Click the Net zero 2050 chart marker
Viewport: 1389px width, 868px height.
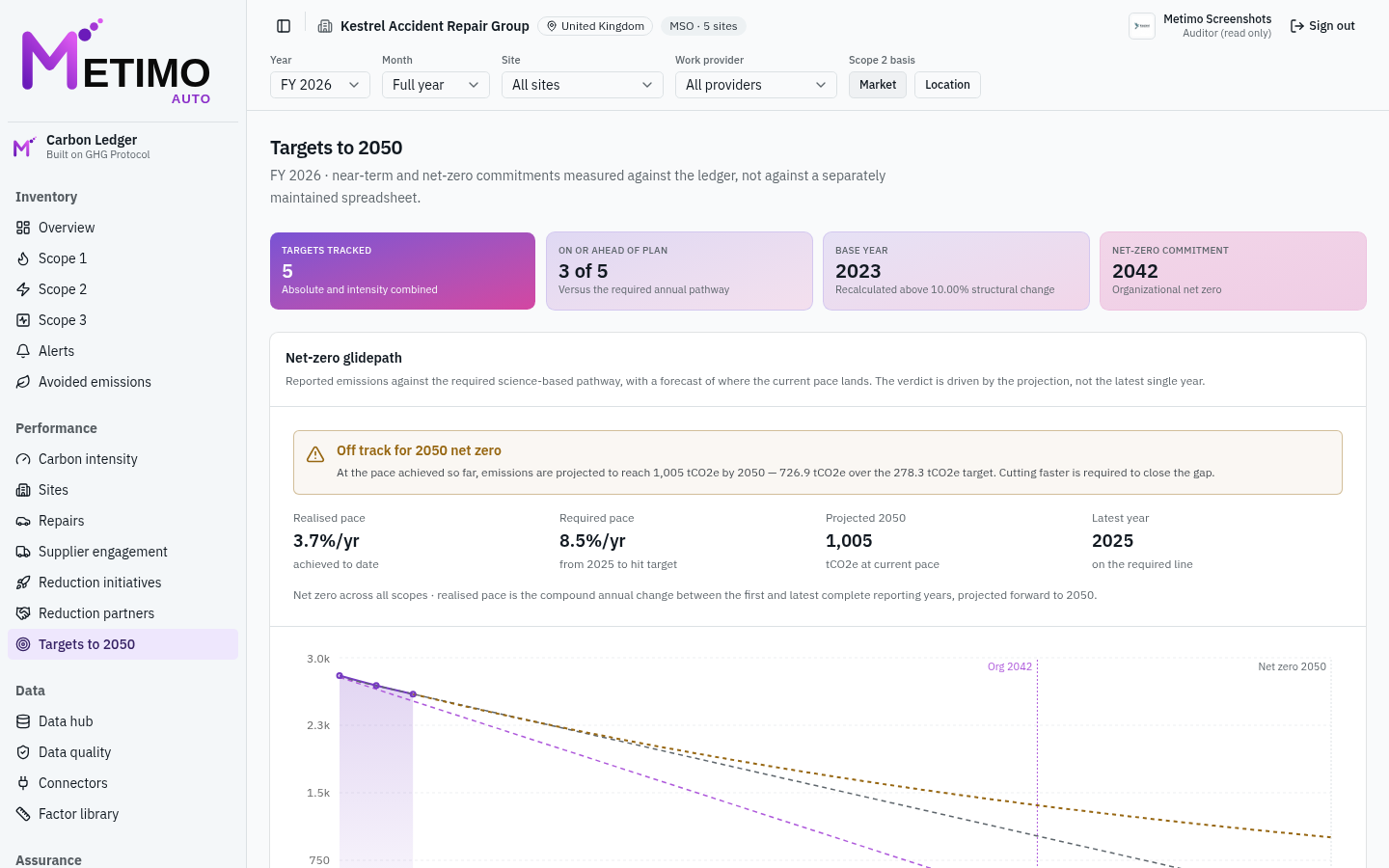[x=1292, y=666]
